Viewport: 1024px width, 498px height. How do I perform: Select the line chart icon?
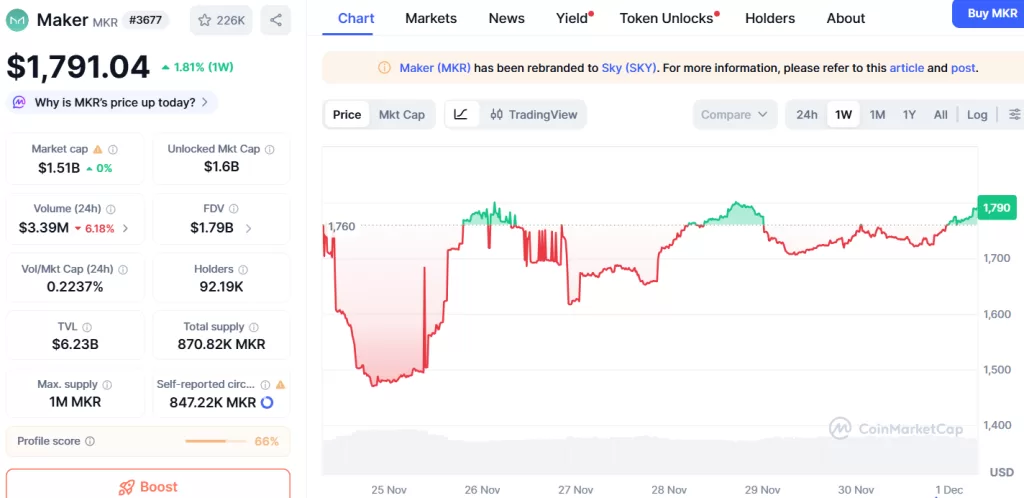460,115
